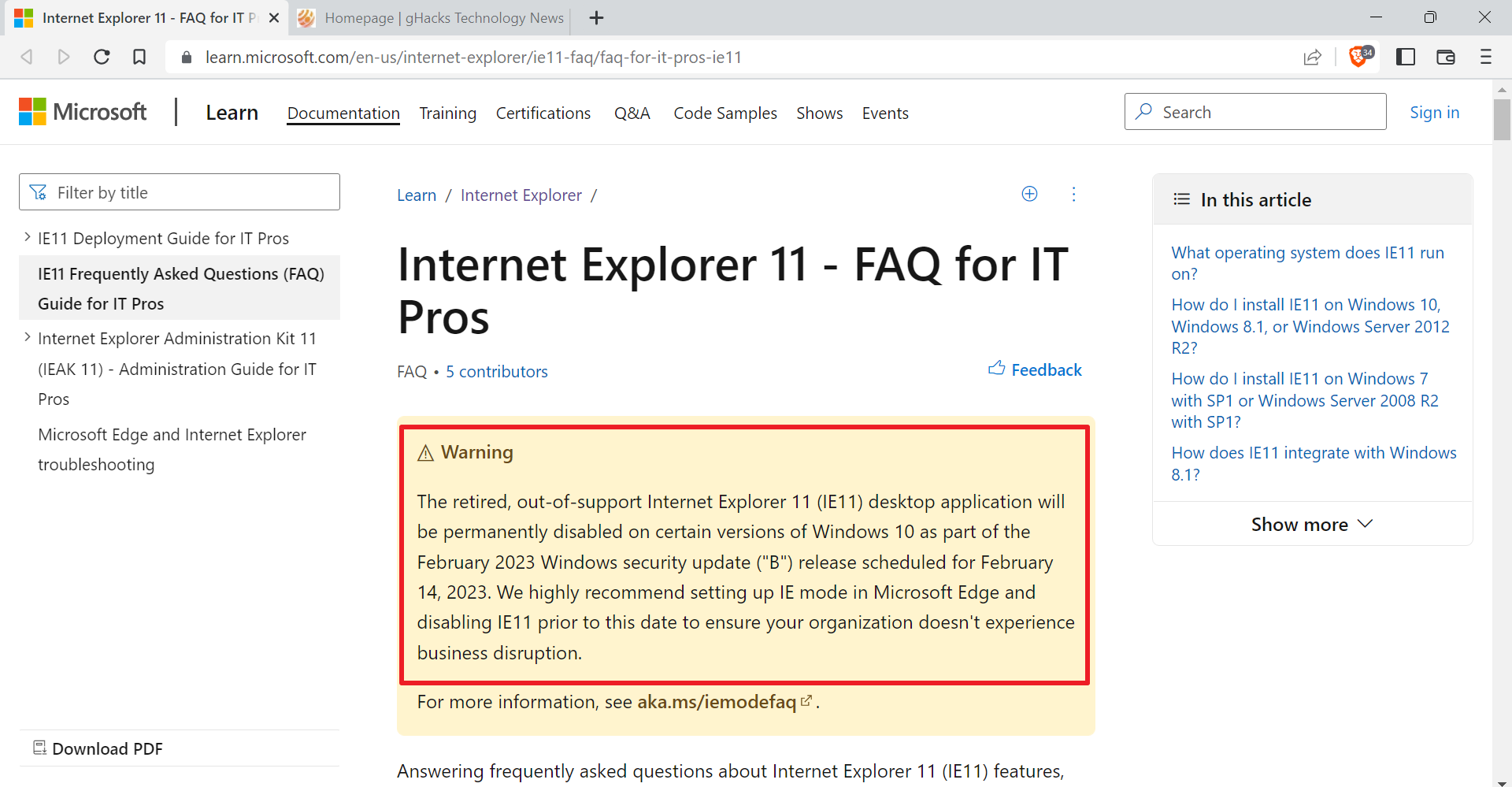Open the aka.ms/iemodefaq link

tap(716, 701)
